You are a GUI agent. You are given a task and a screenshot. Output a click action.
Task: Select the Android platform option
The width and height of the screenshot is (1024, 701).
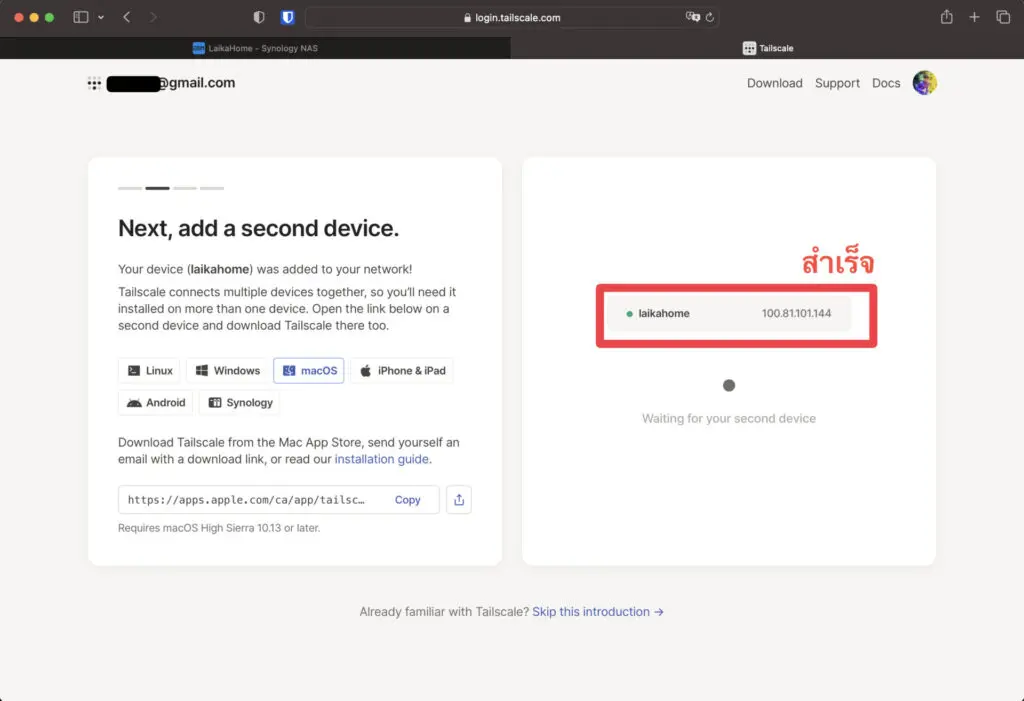coord(155,402)
